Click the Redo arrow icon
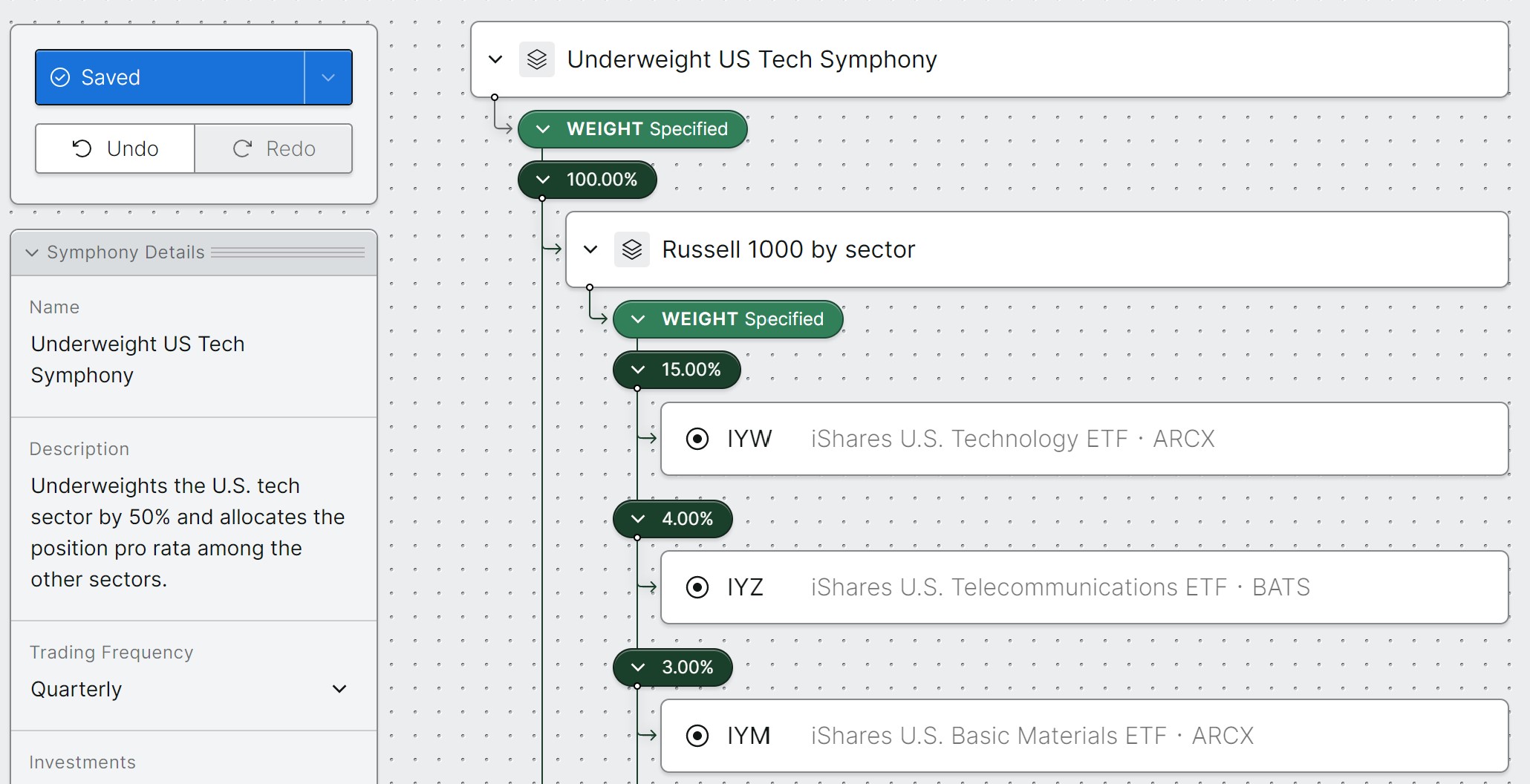This screenshot has width=1530, height=784. point(242,148)
